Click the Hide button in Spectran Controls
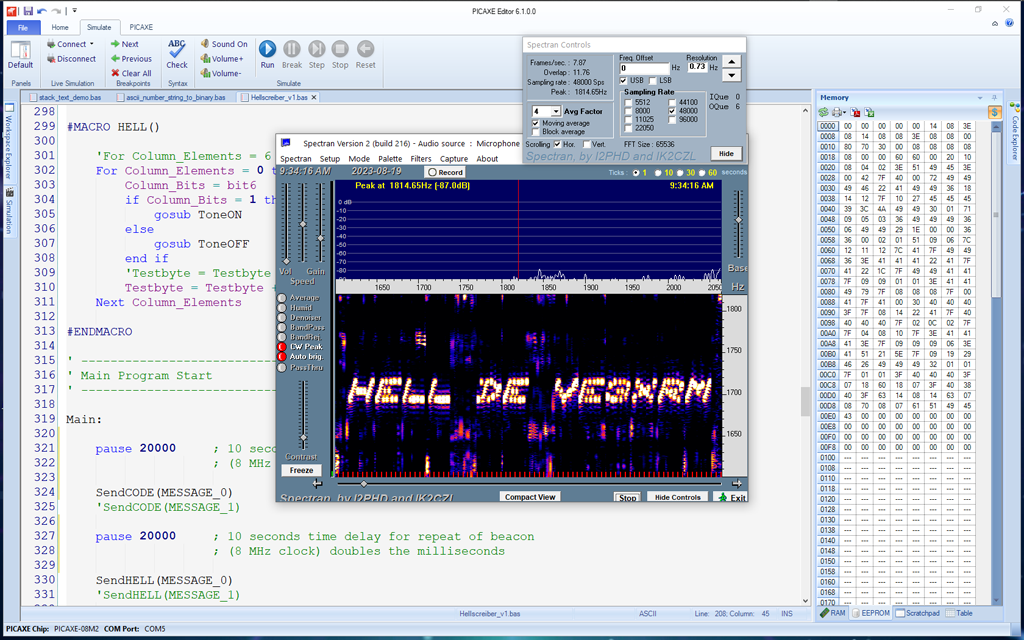The image size is (1024, 640). click(x=726, y=153)
